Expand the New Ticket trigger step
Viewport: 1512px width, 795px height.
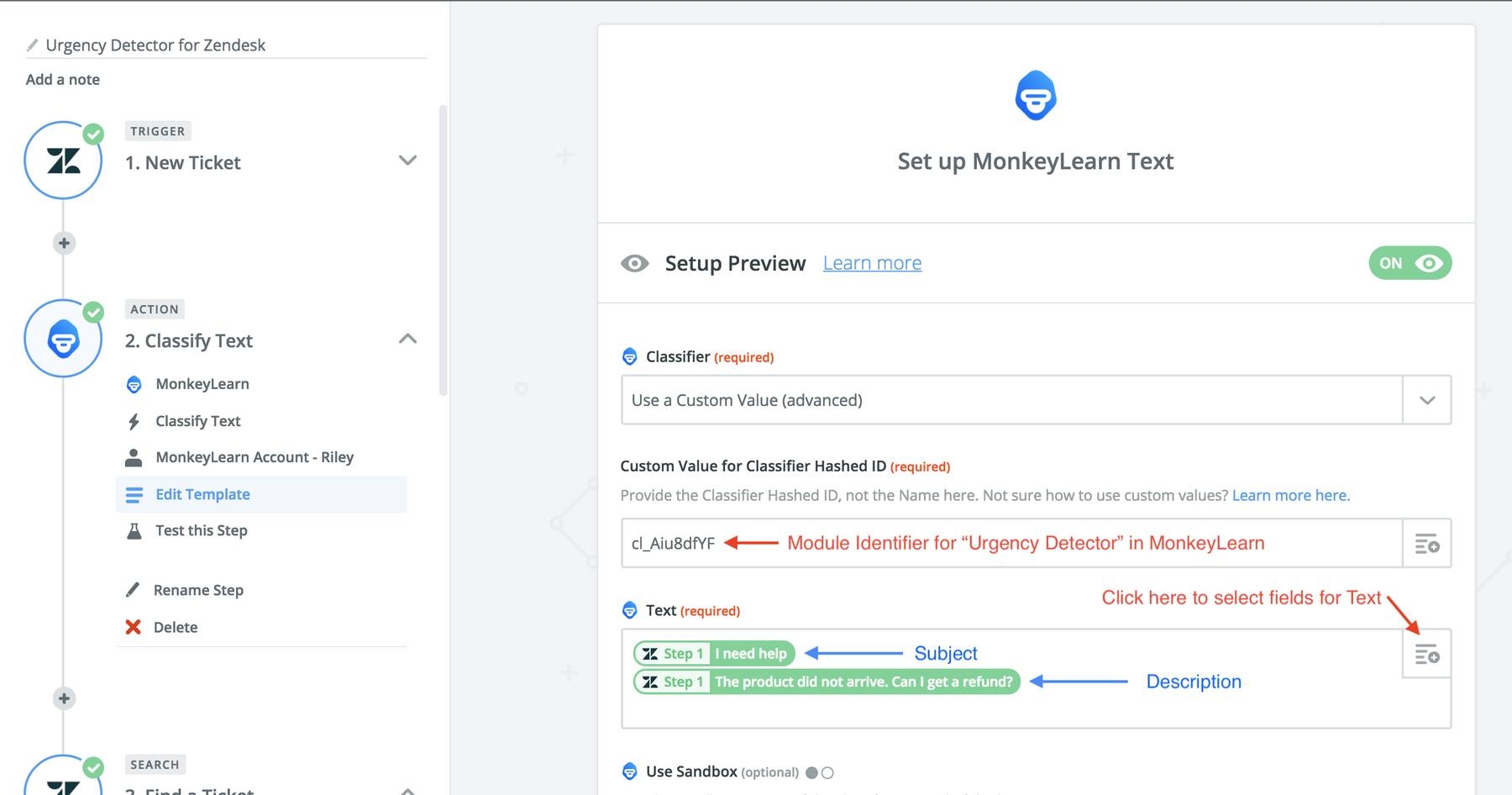tap(407, 161)
